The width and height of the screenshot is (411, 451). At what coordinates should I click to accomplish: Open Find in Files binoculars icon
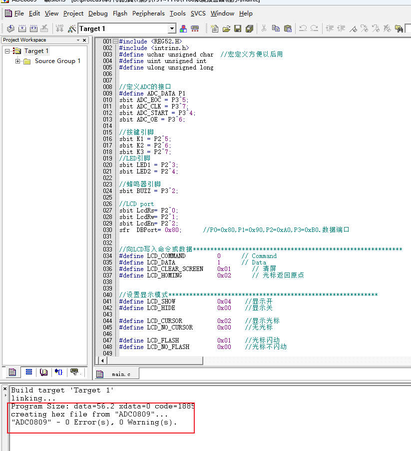(x=399, y=29)
